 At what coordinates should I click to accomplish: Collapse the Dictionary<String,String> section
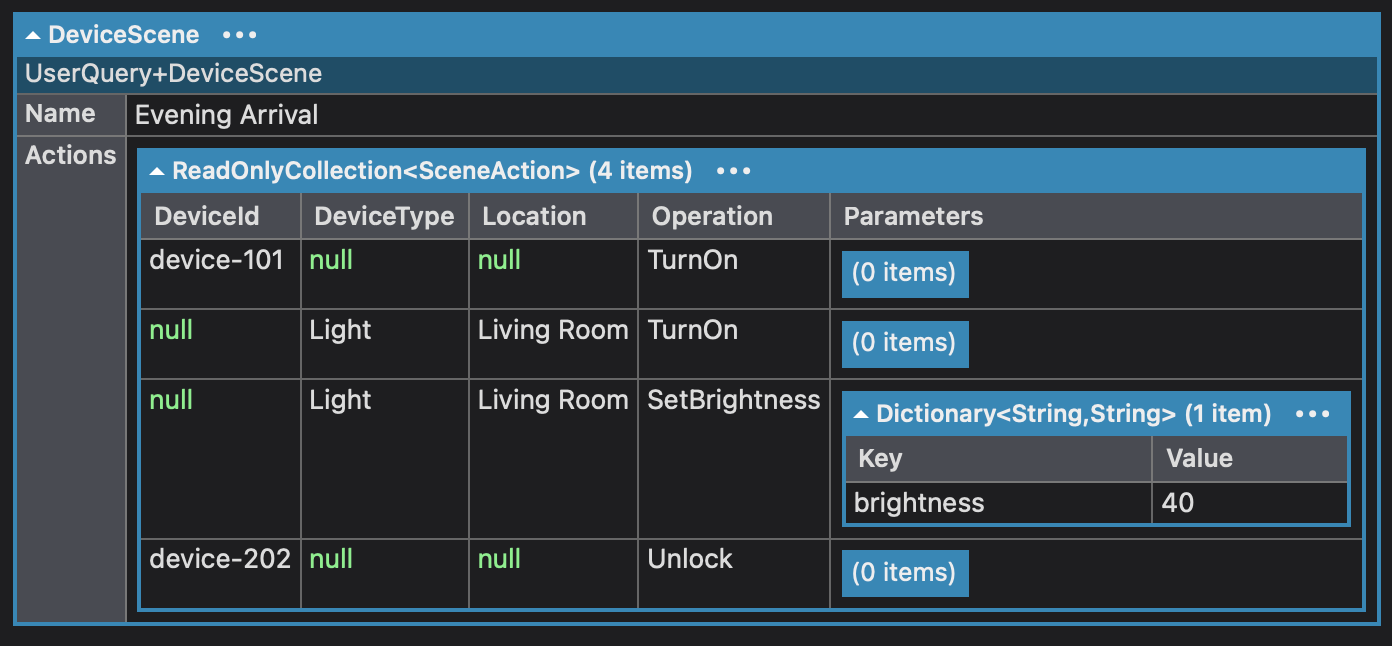861,414
